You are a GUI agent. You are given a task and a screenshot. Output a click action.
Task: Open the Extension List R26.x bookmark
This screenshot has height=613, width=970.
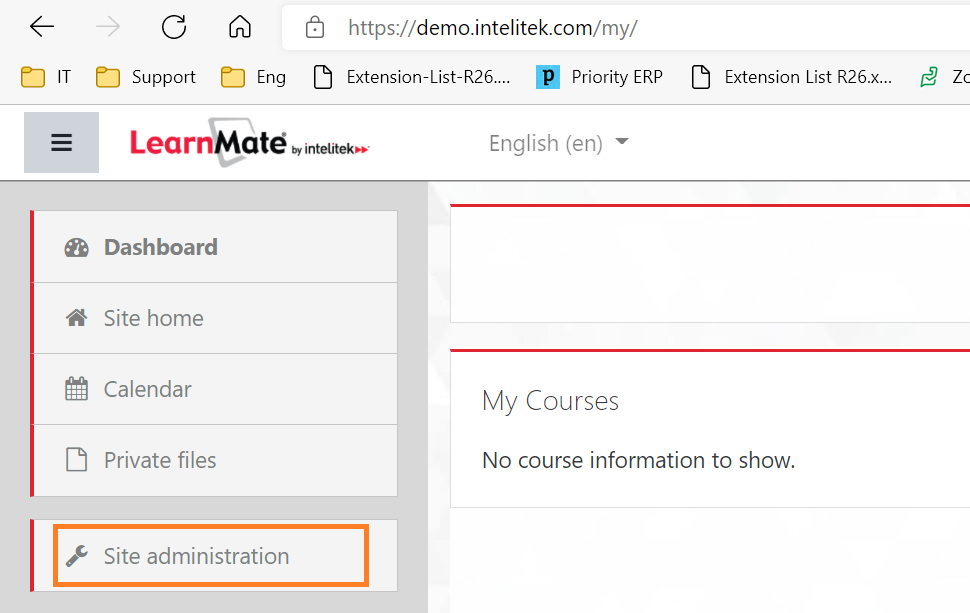click(792, 77)
